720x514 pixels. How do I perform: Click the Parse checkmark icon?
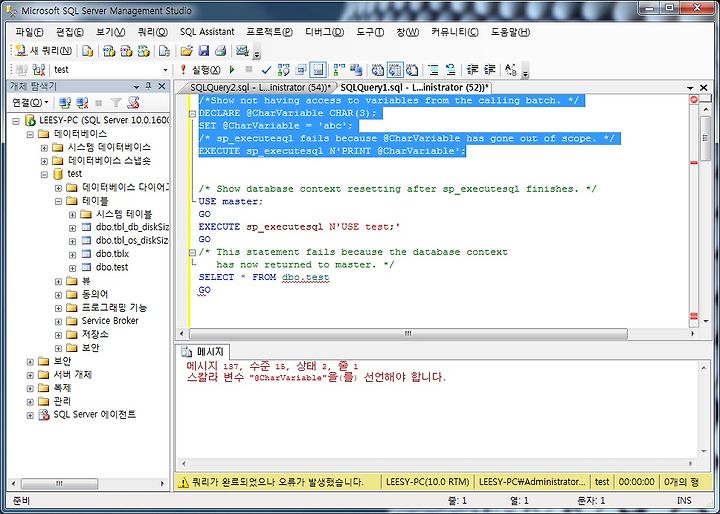click(266, 70)
